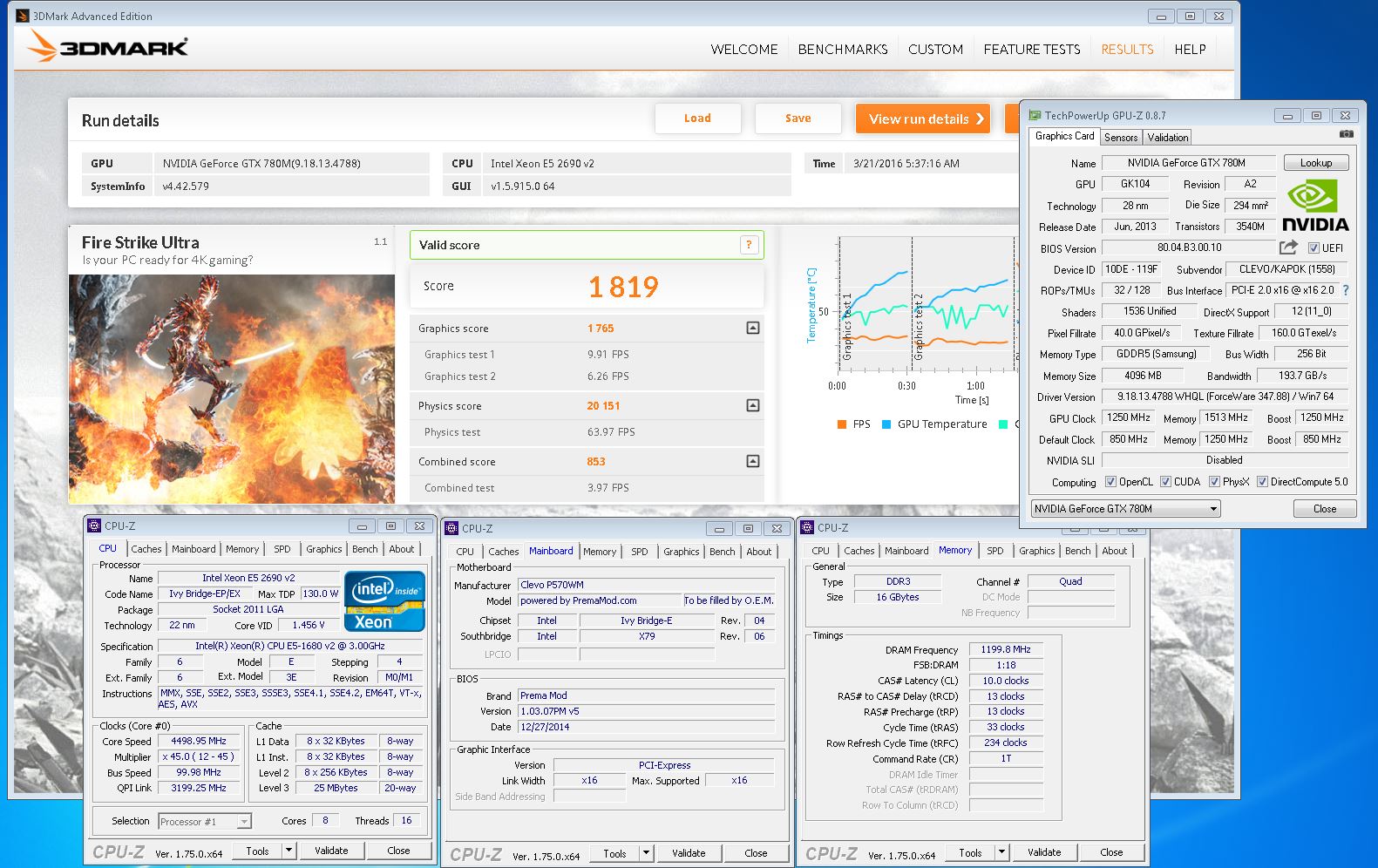Viewport: 1378px width, 868px height.
Task: Open Bench tab in first CPU-Z window
Action: 365,549
